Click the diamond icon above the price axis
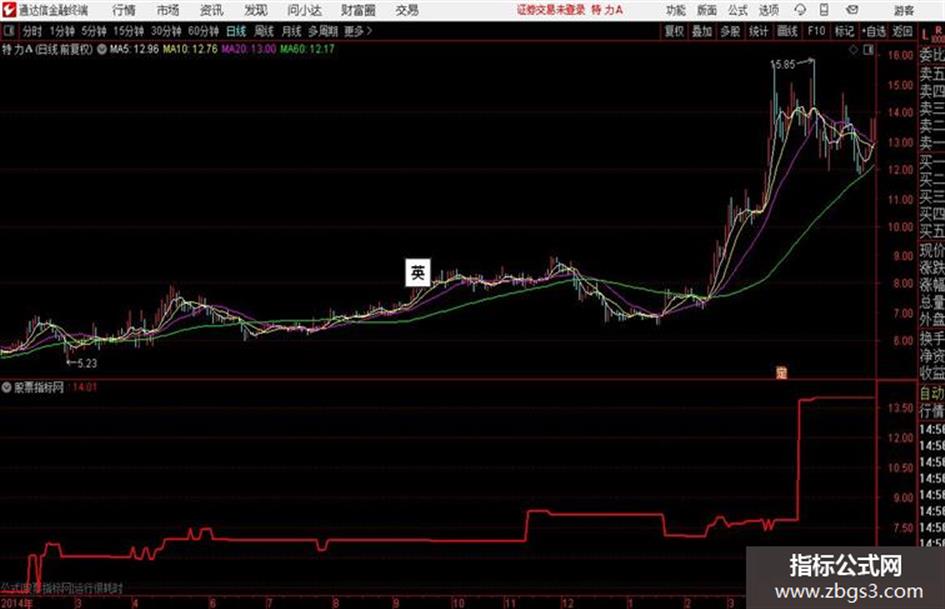The image size is (945, 609). click(x=853, y=50)
